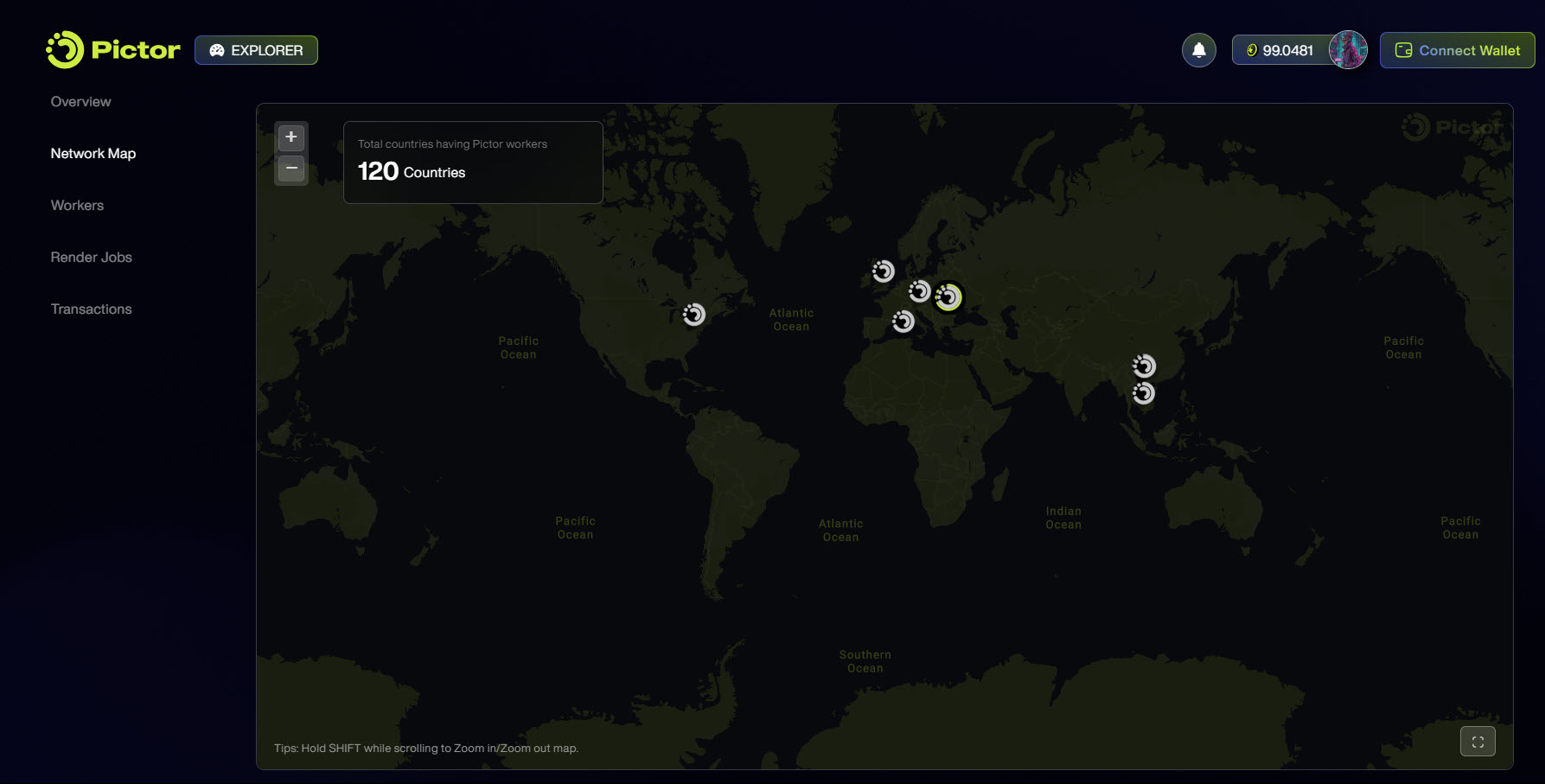Click the southernmost Asia worker marker
The width and height of the screenshot is (1545, 784).
tap(1144, 394)
